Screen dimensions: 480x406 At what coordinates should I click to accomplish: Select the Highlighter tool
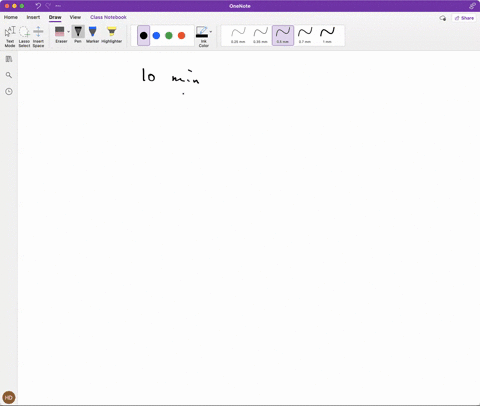(x=112, y=34)
